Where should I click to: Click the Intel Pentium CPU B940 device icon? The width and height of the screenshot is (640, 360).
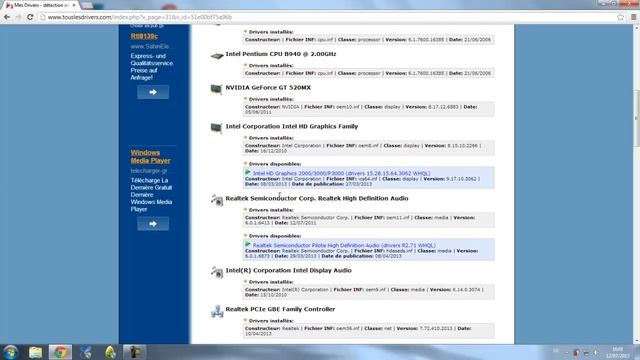coord(217,56)
